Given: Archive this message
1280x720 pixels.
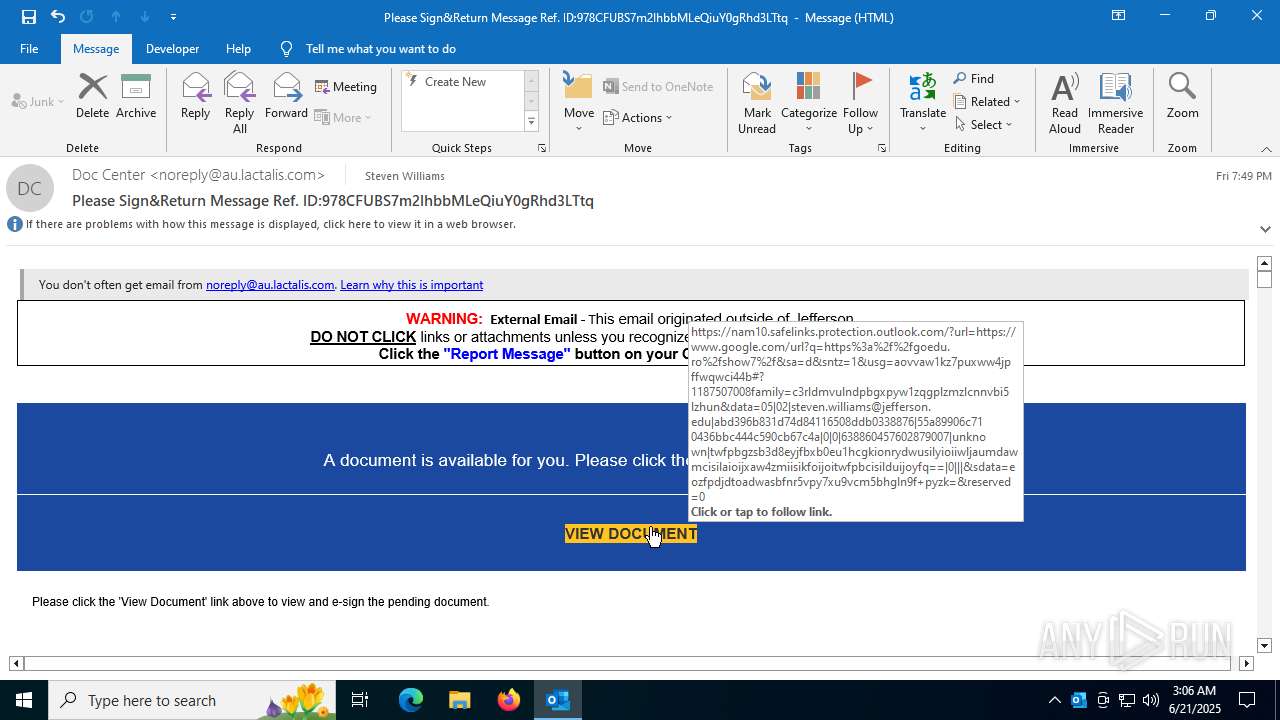Looking at the screenshot, I should coord(136,96).
